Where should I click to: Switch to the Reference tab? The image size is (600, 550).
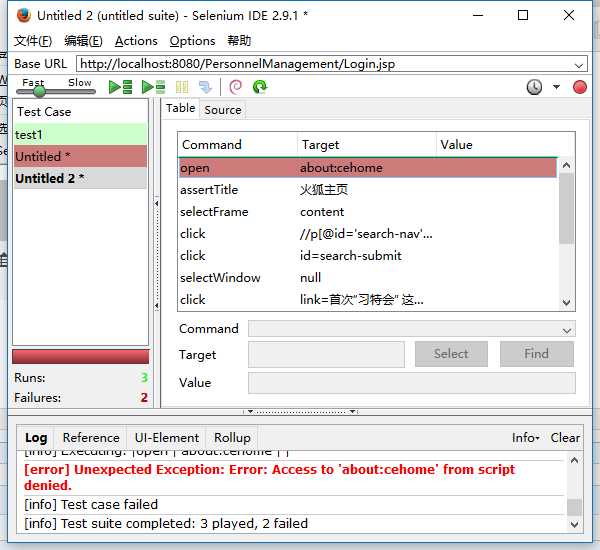[91, 438]
